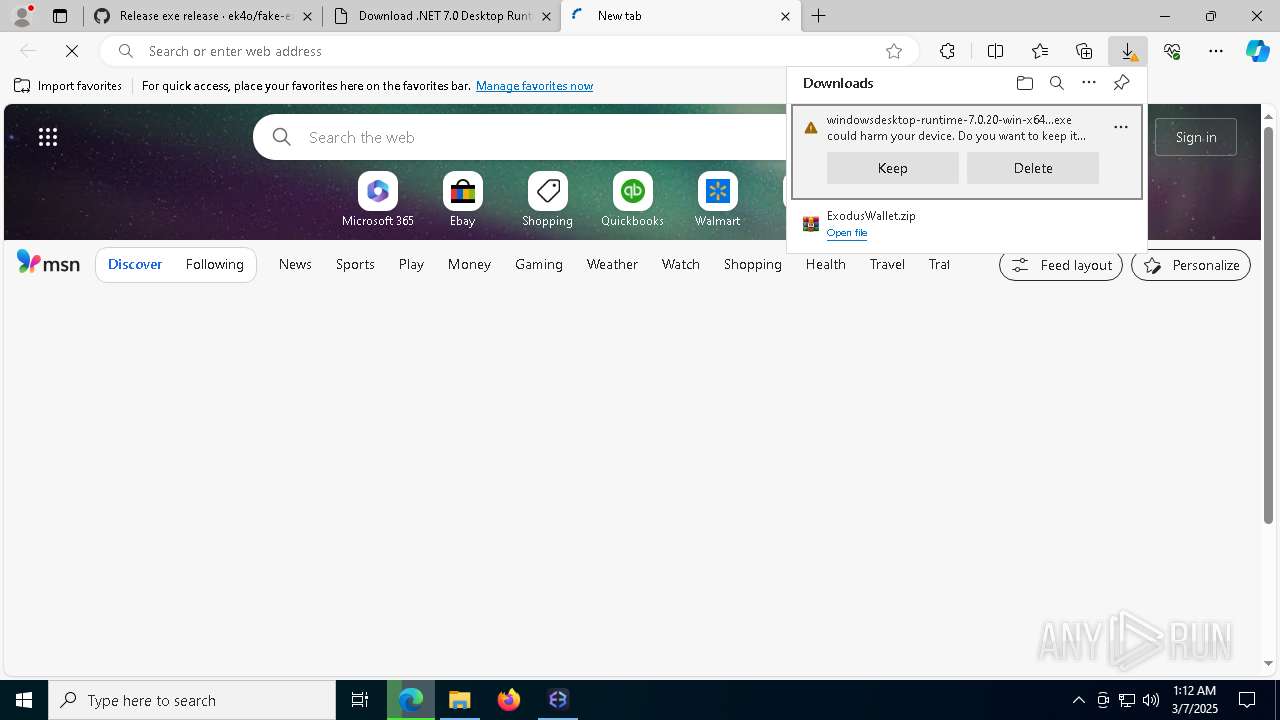Open the Windows Start menu
The image size is (1280, 720).
click(24, 700)
